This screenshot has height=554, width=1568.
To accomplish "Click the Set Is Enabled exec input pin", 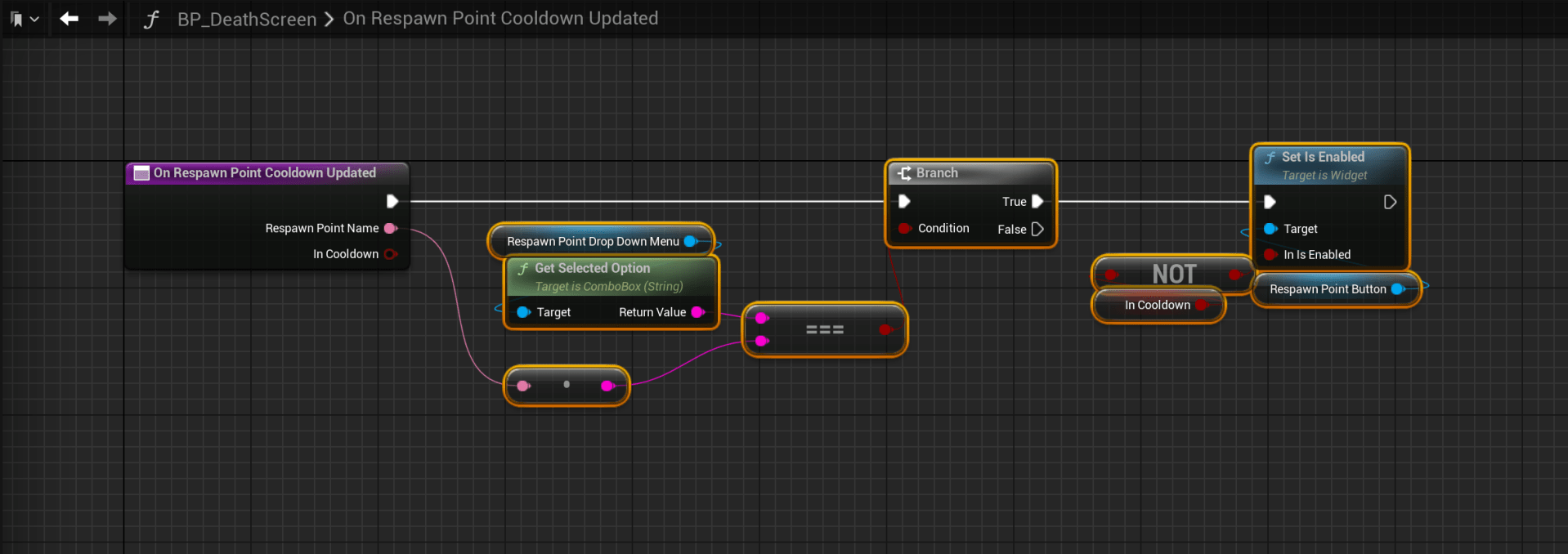I will click(1270, 202).
